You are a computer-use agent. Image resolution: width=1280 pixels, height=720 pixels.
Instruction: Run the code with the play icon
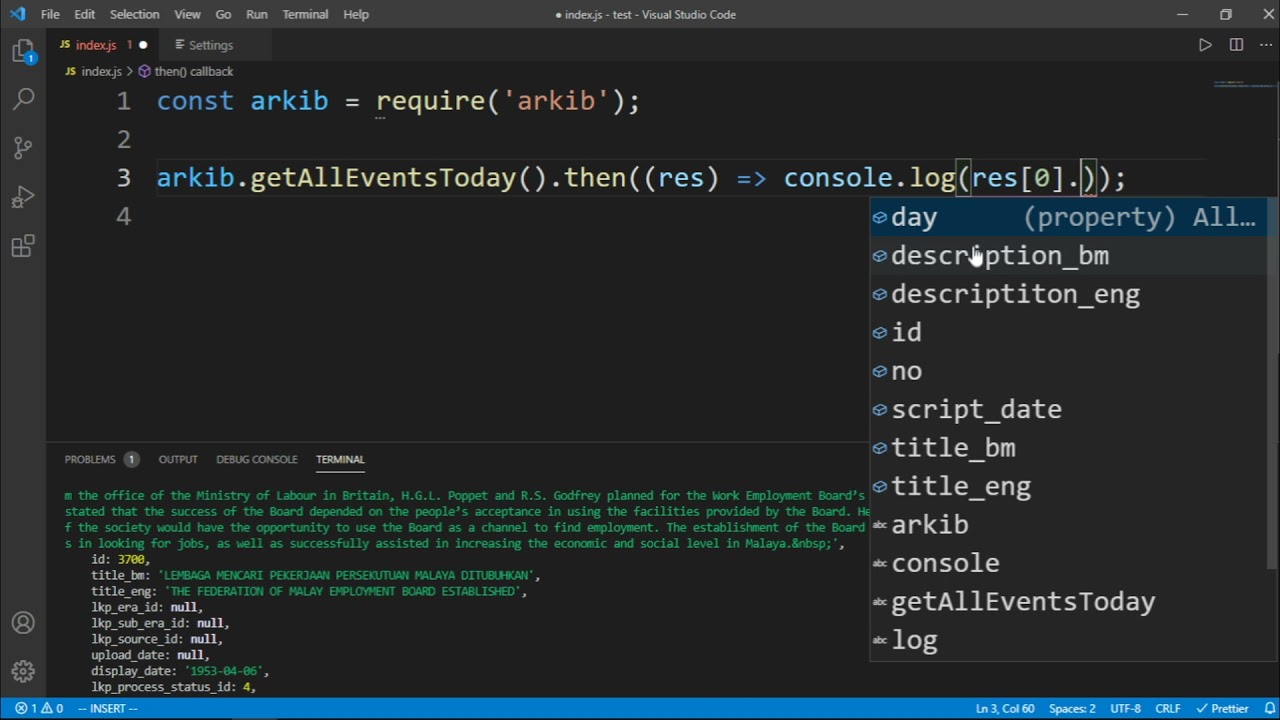[1205, 45]
